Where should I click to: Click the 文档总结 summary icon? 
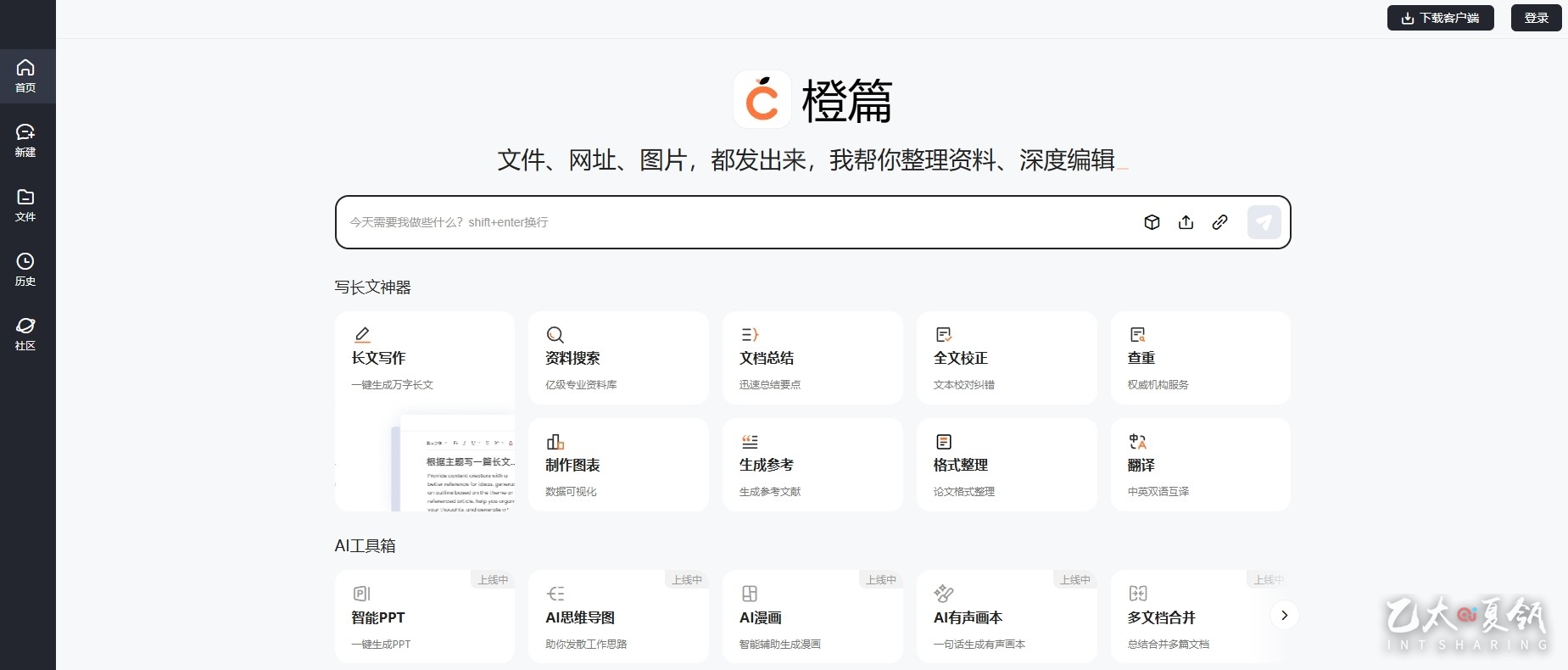click(x=750, y=334)
